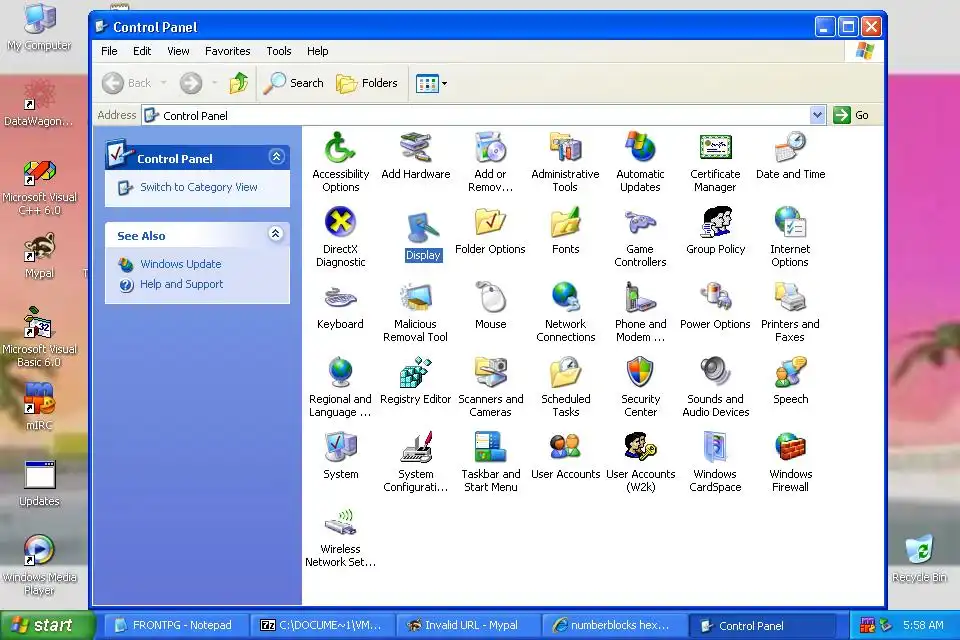The width and height of the screenshot is (960, 640).
Task: Collapse the Control Panel sidebar section
Action: coord(276,157)
